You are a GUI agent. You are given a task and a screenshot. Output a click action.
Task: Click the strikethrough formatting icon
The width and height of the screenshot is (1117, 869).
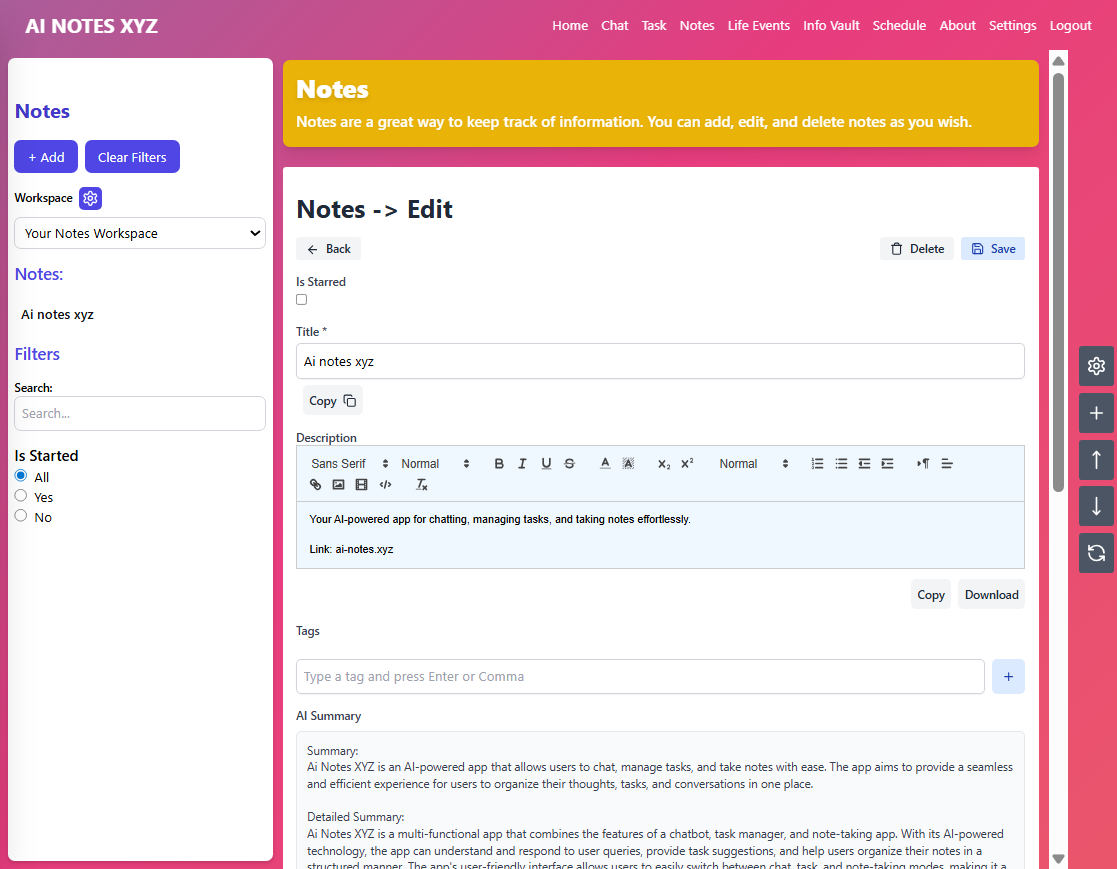point(569,464)
